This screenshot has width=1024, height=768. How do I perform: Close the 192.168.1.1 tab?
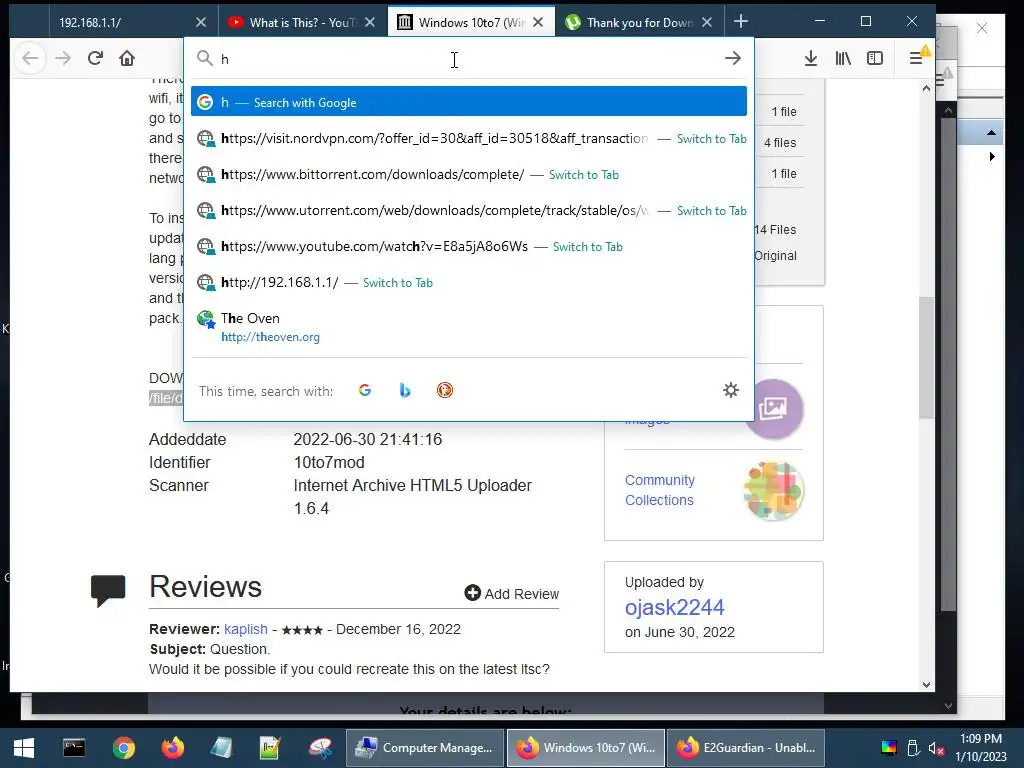pos(200,22)
